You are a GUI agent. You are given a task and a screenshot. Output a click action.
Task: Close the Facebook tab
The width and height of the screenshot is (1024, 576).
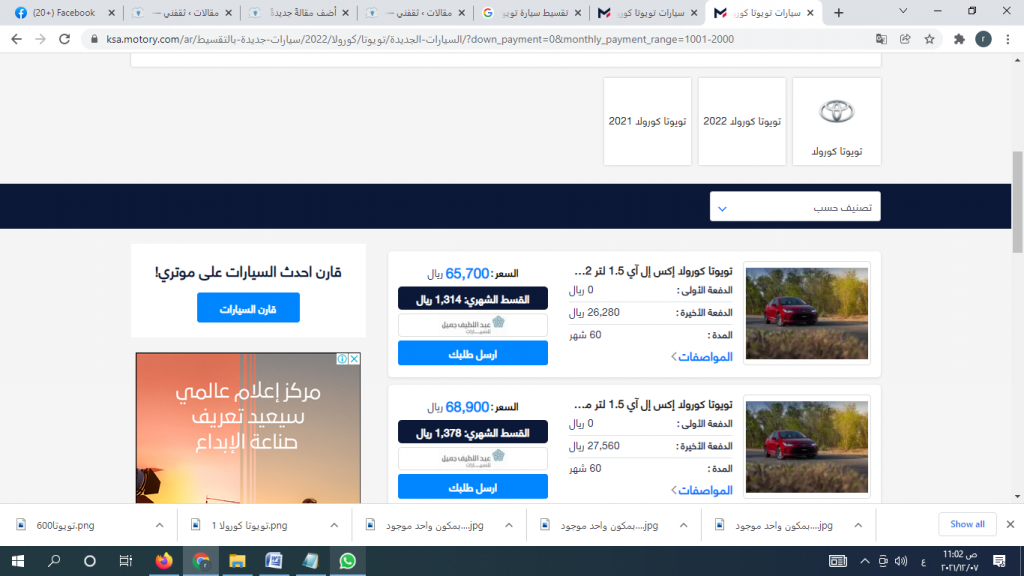111,12
